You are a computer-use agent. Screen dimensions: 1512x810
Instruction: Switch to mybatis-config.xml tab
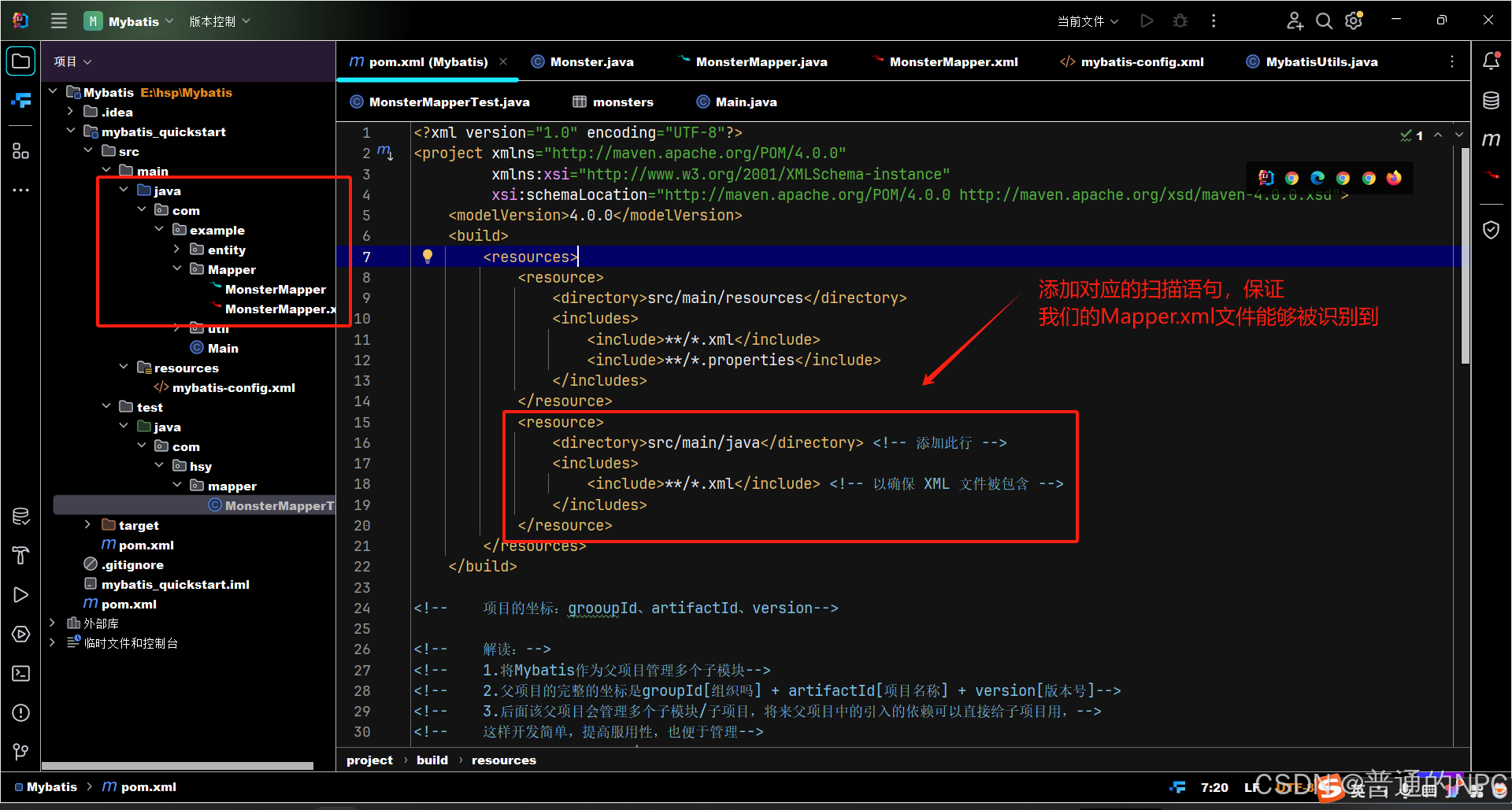(x=1132, y=61)
